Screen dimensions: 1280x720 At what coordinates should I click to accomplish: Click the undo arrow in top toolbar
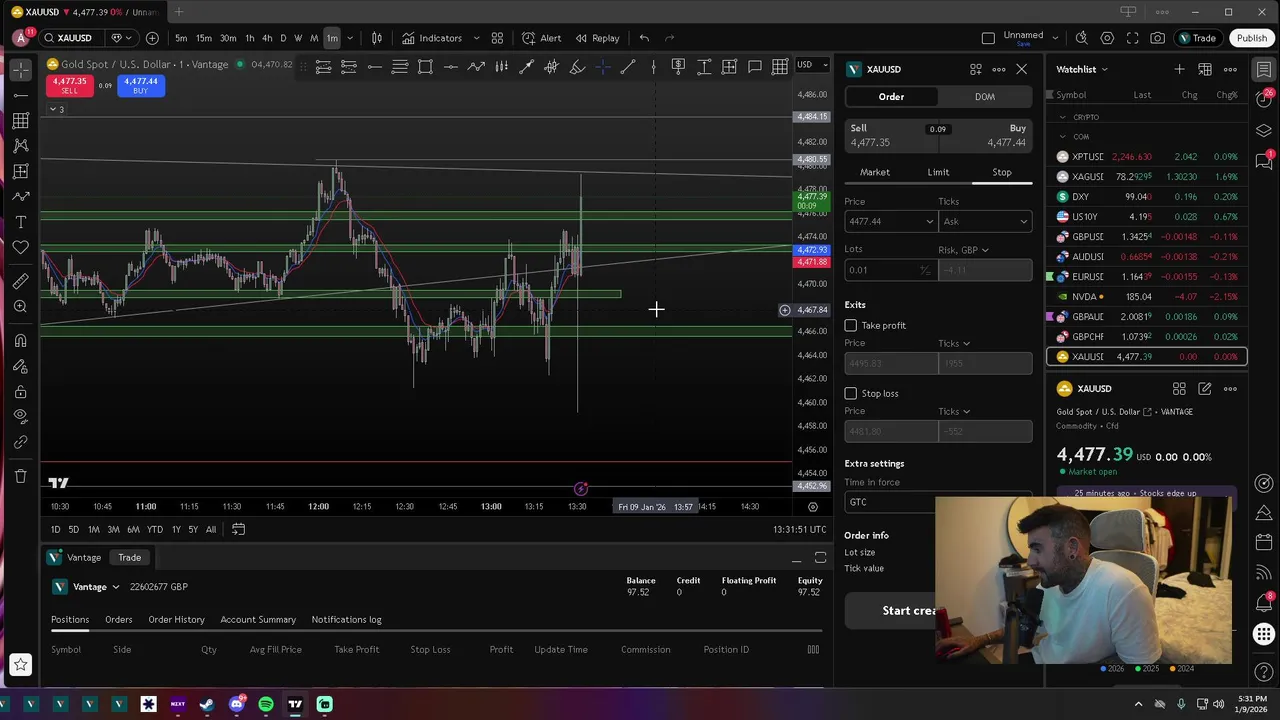tap(644, 38)
